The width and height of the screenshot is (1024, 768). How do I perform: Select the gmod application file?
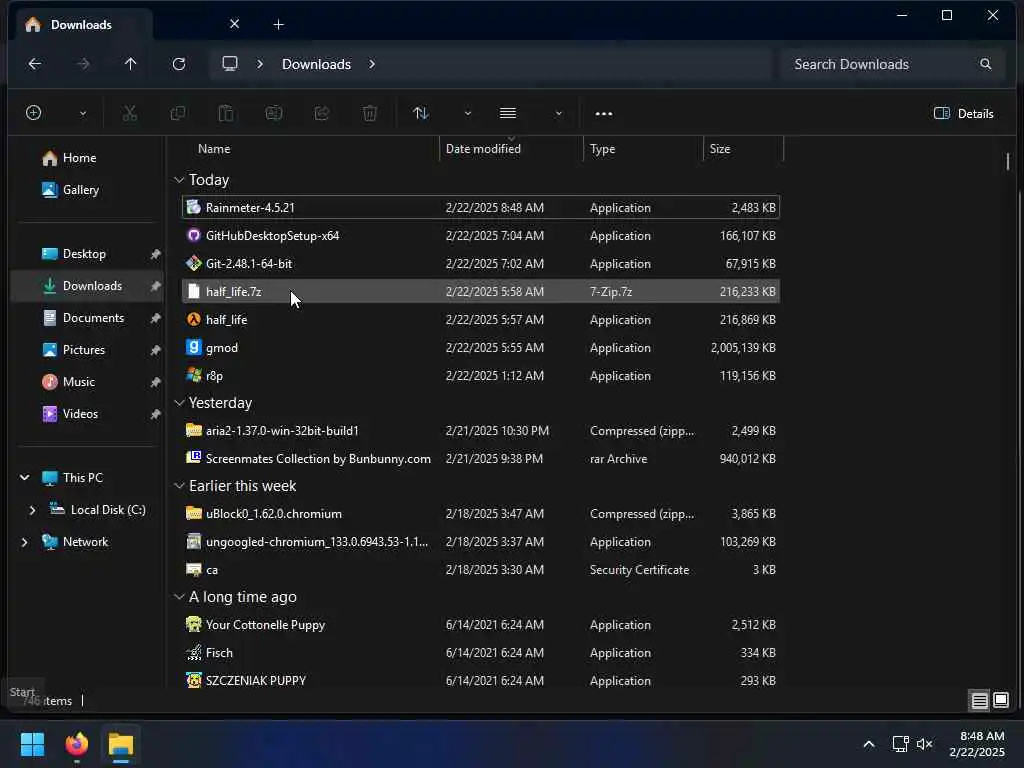(481, 348)
